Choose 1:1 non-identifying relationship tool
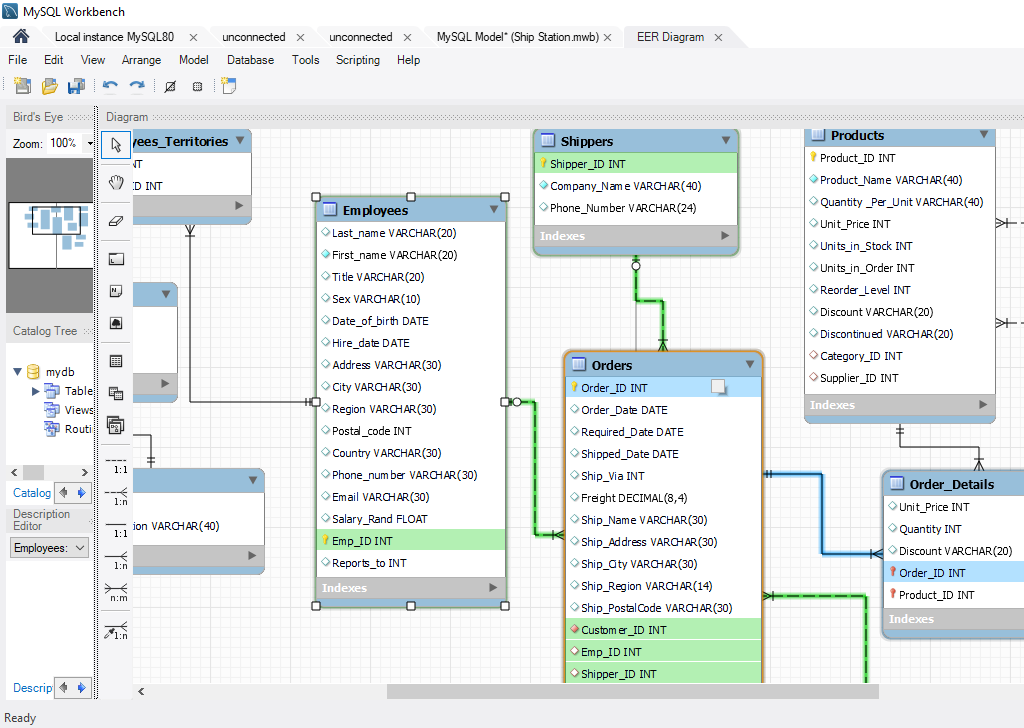Screen dimensions: 1024x728 (x=117, y=465)
